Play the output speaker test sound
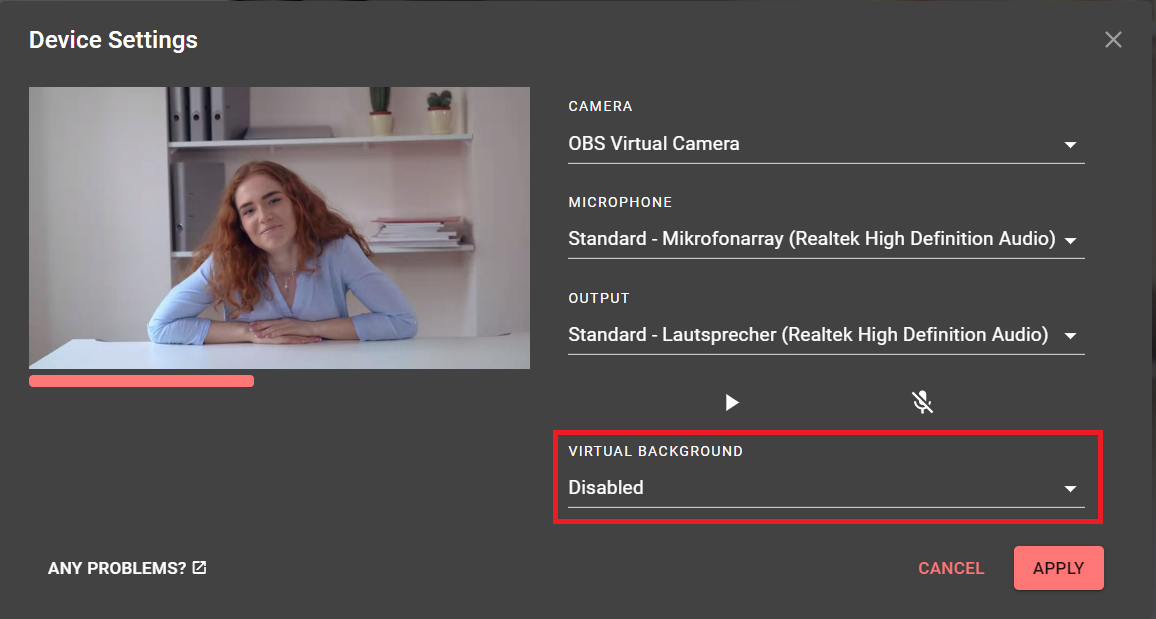Screen dimensions: 1156x619 731,402
